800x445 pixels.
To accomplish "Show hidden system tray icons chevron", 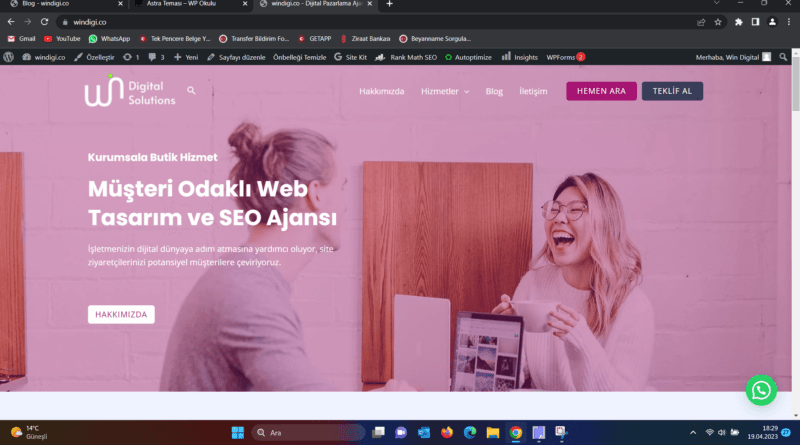I will pyautogui.click(x=693, y=433).
